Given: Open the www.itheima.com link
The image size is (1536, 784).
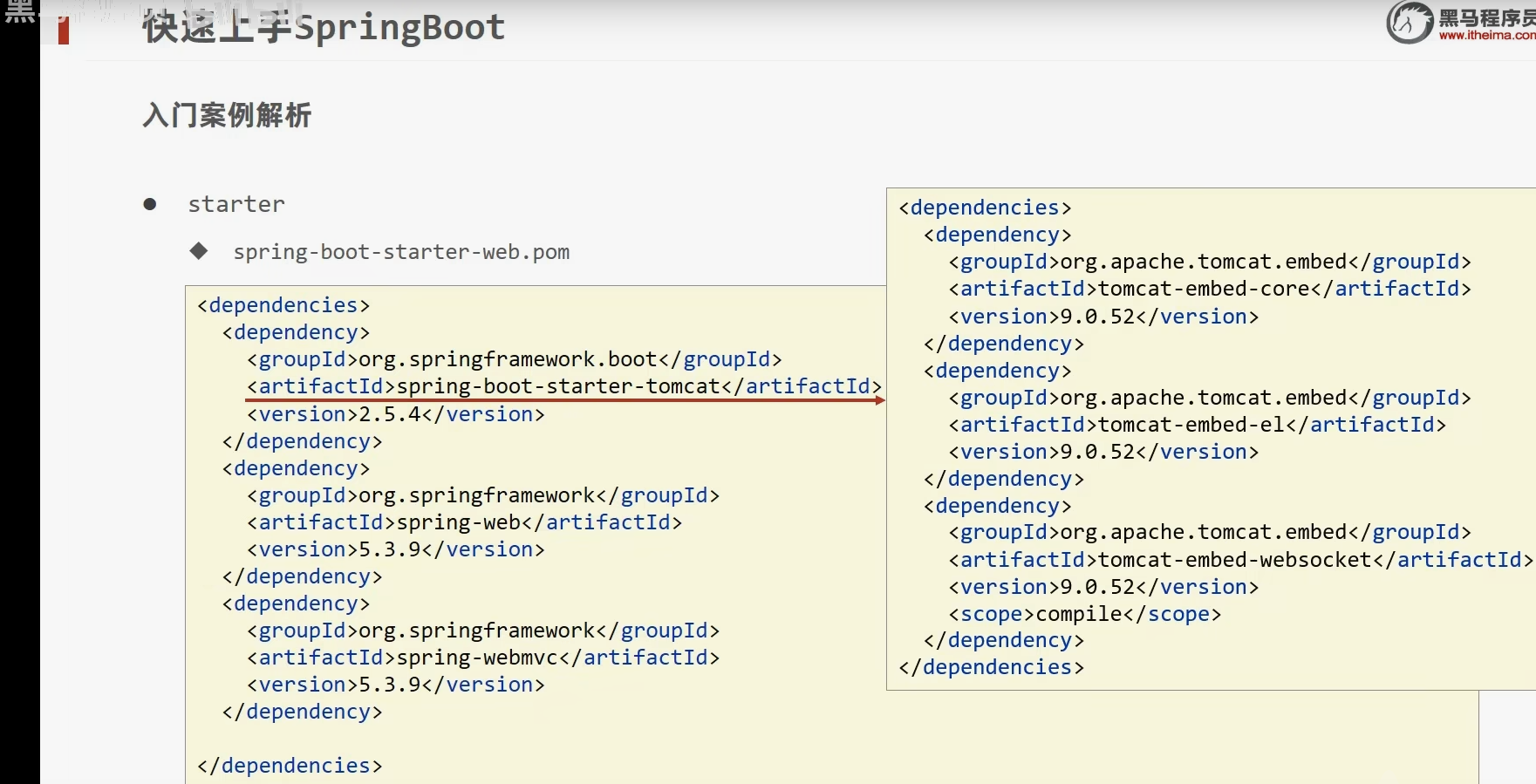Looking at the screenshot, I should [x=1486, y=36].
